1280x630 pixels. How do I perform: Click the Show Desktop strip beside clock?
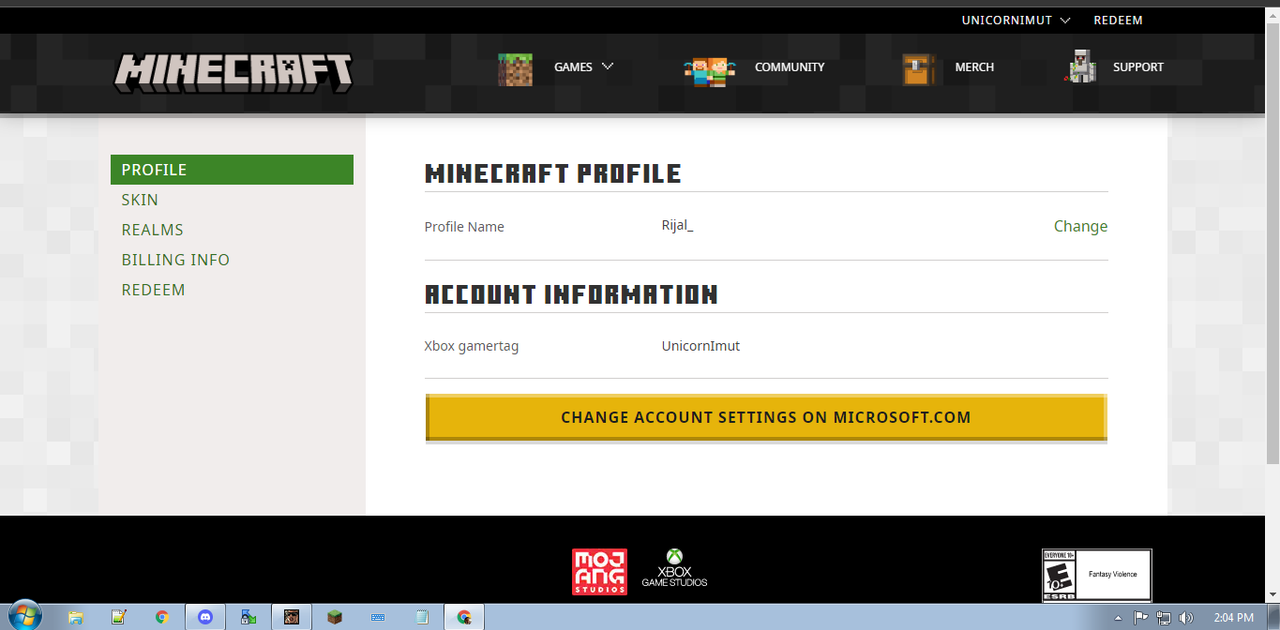[1273, 617]
